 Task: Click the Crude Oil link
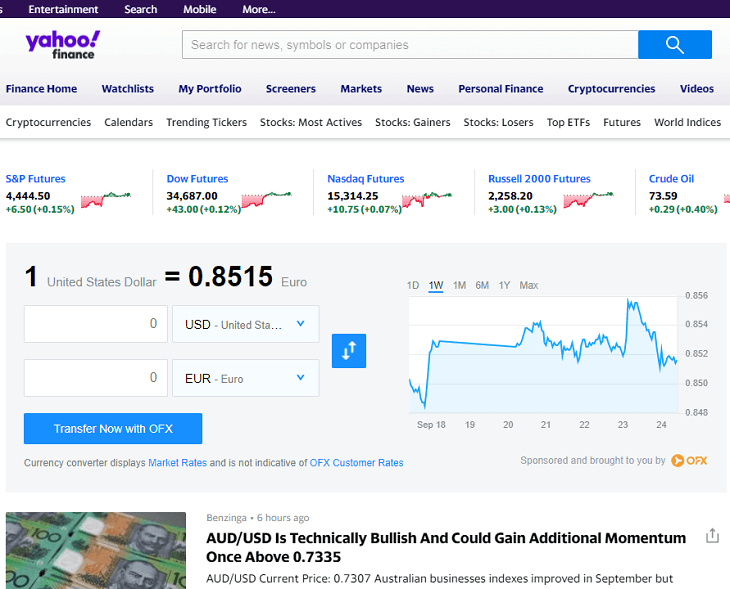[671, 179]
